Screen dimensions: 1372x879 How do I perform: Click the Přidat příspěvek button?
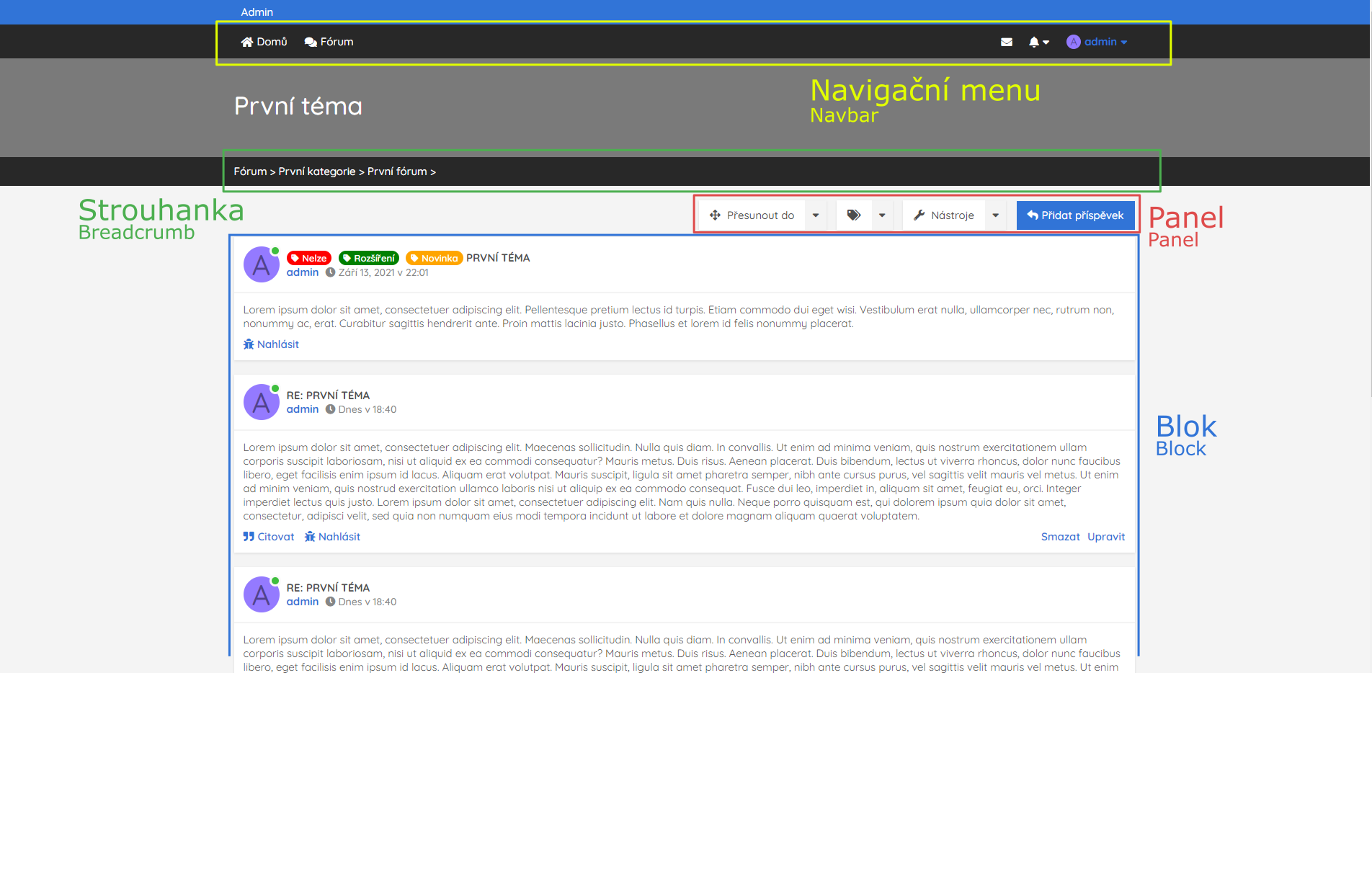1075,215
